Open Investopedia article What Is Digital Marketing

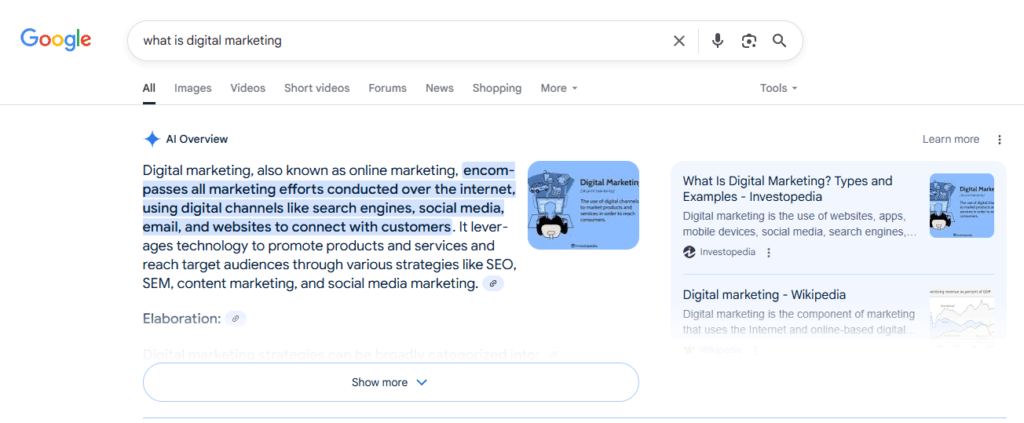pyautogui.click(x=787, y=189)
